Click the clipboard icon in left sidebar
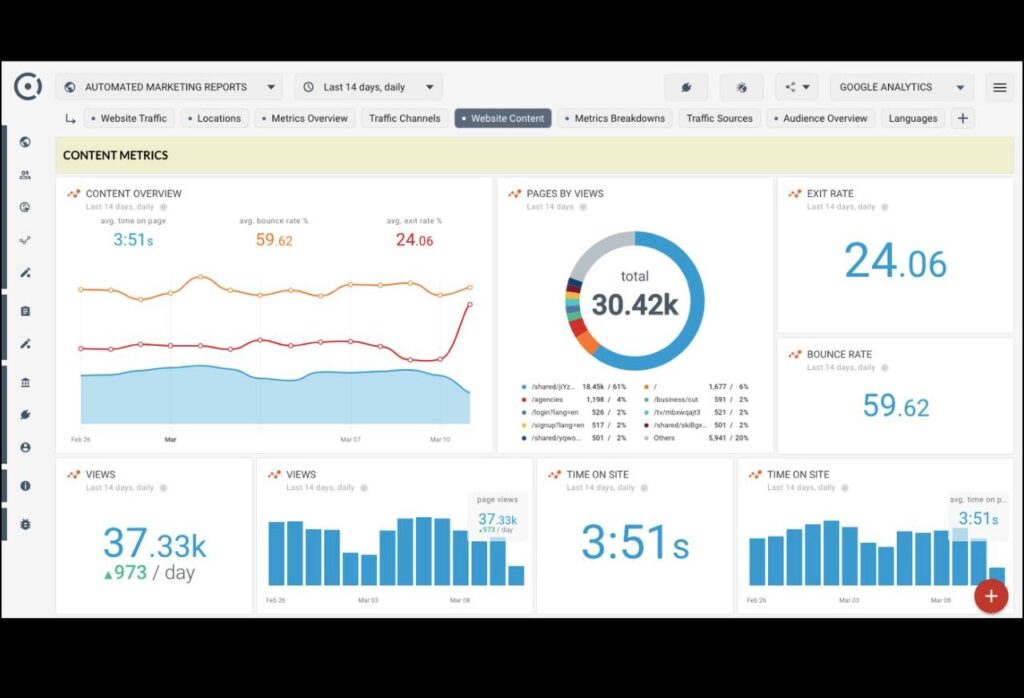The height and width of the screenshot is (698, 1024). pyautogui.click(x=25, y=311)
